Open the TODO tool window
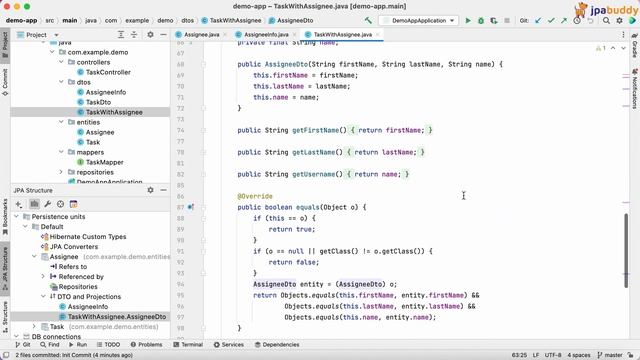 pos(108,344)
